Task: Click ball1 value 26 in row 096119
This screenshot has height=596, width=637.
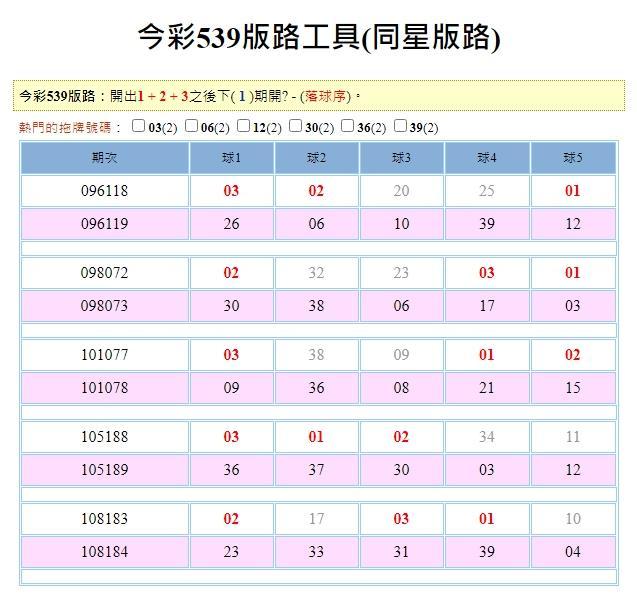Action: point(232,223)
